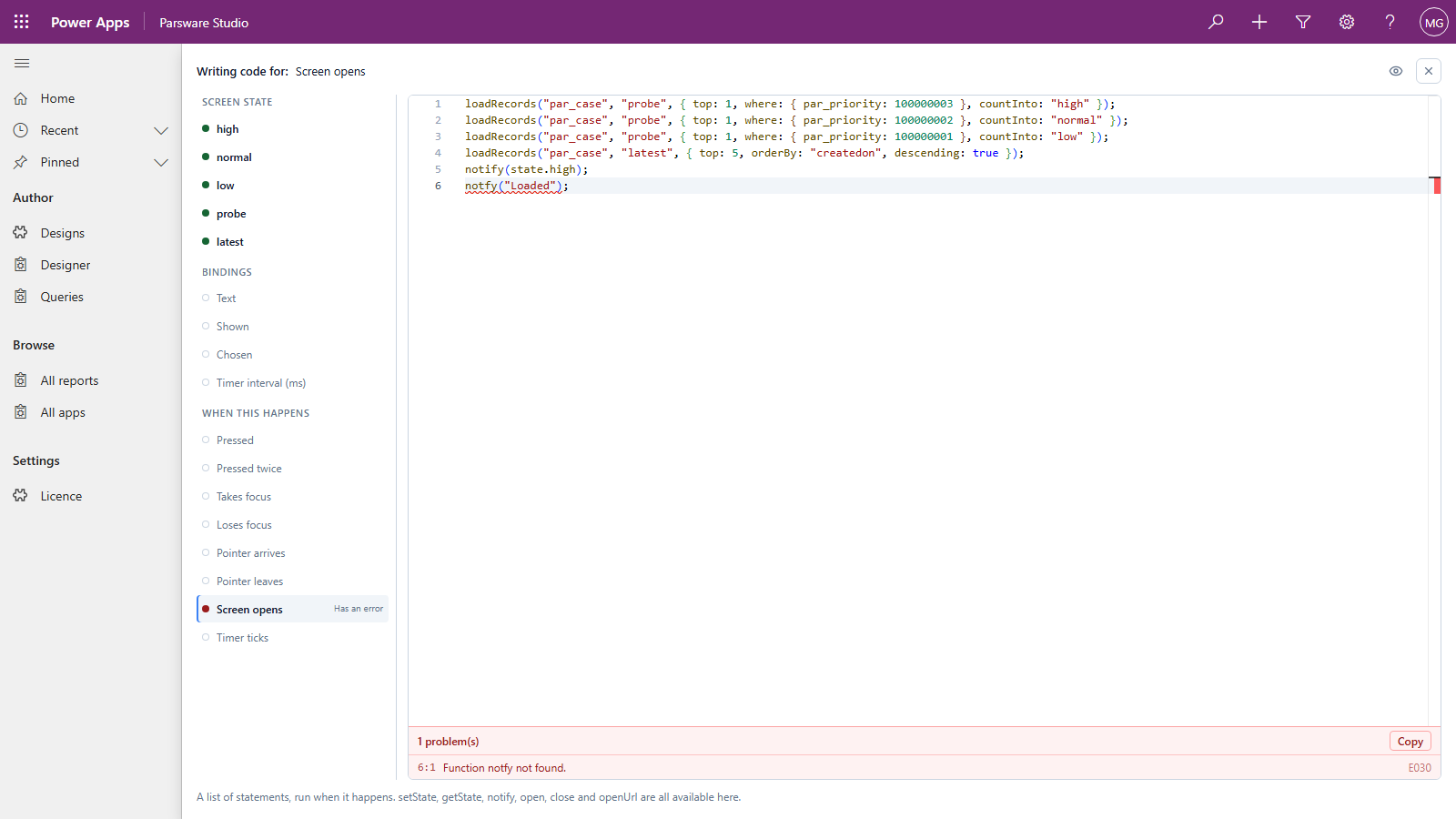Expand the Recent section chevron
This screenshot has width=1456, height=819.
point(161,130)
